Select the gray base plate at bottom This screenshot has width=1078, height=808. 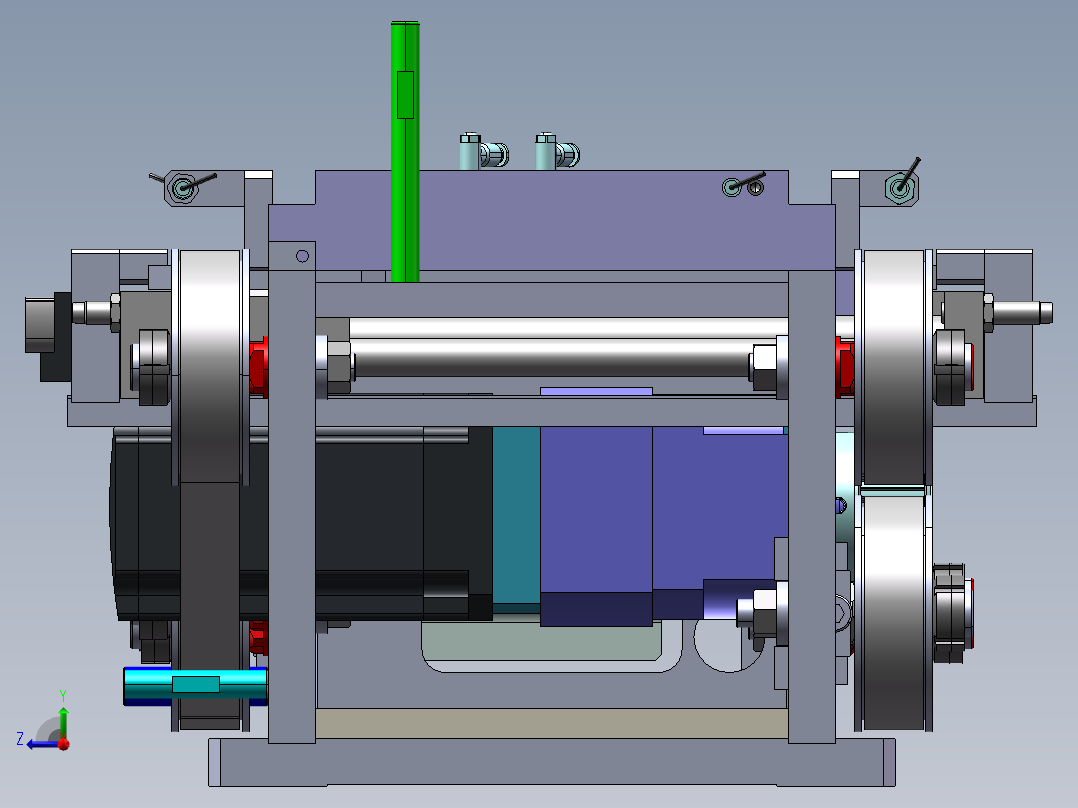[x=551, y=762]
